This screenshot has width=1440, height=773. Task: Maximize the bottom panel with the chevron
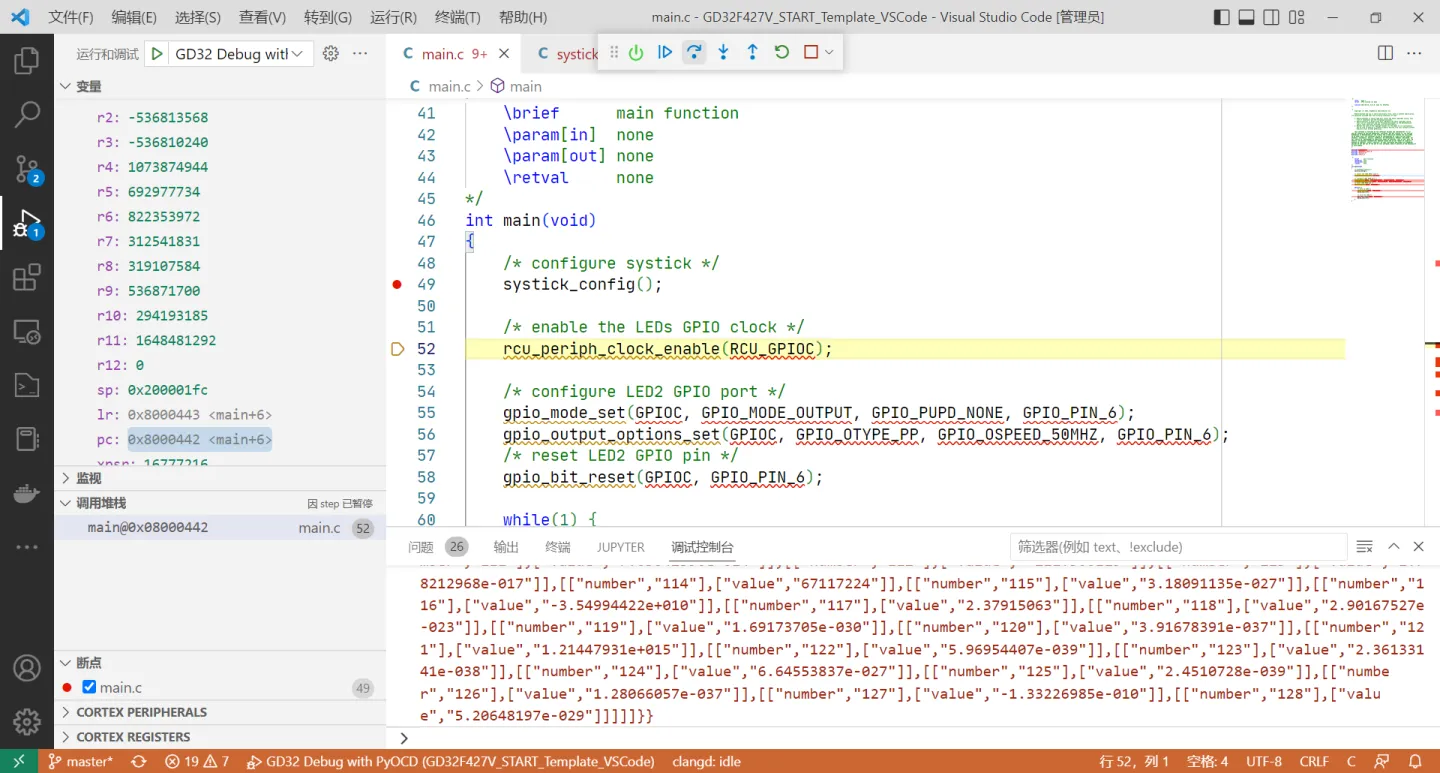tap(1393, 546)
